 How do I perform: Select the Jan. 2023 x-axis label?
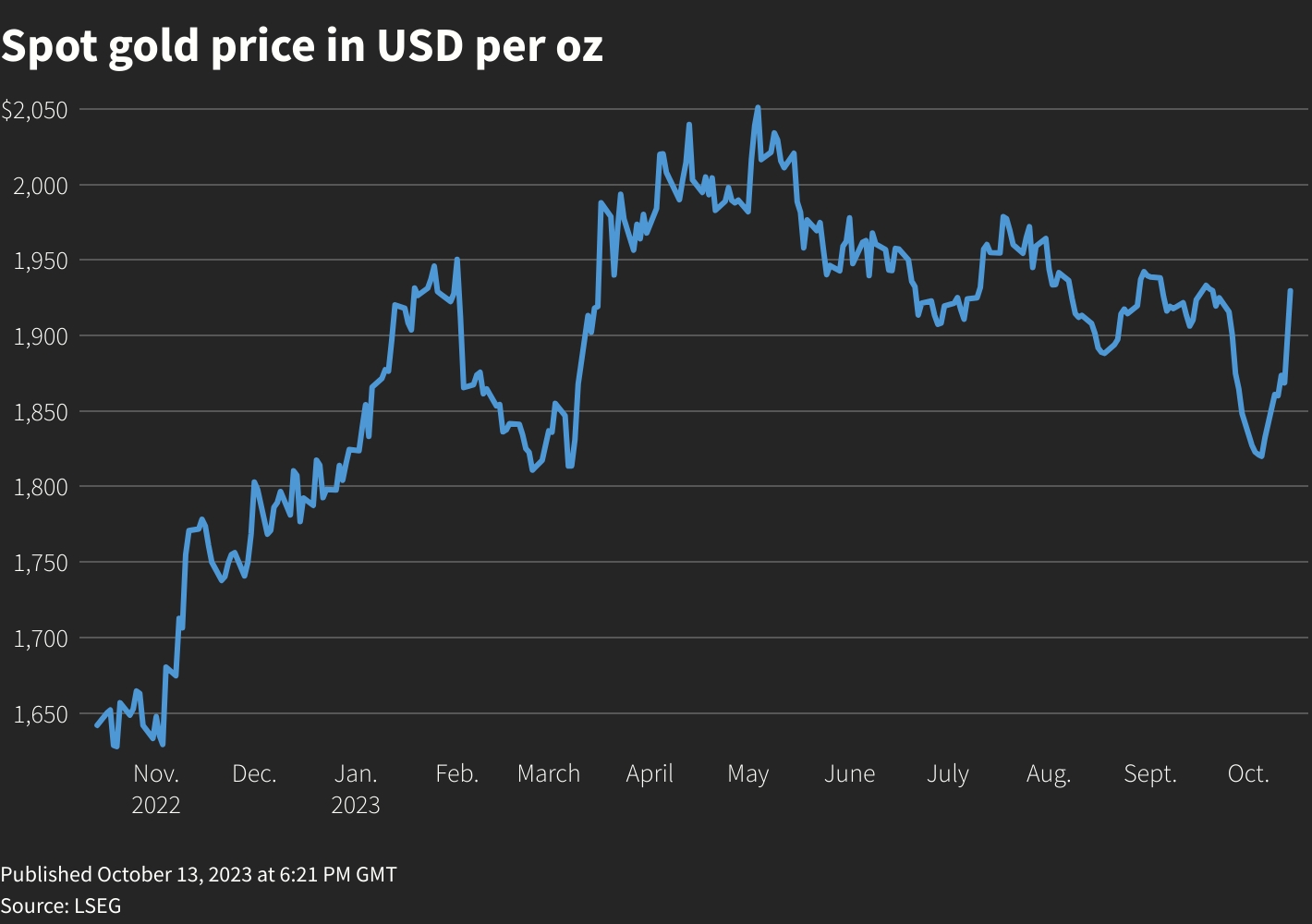coord(356,788)
